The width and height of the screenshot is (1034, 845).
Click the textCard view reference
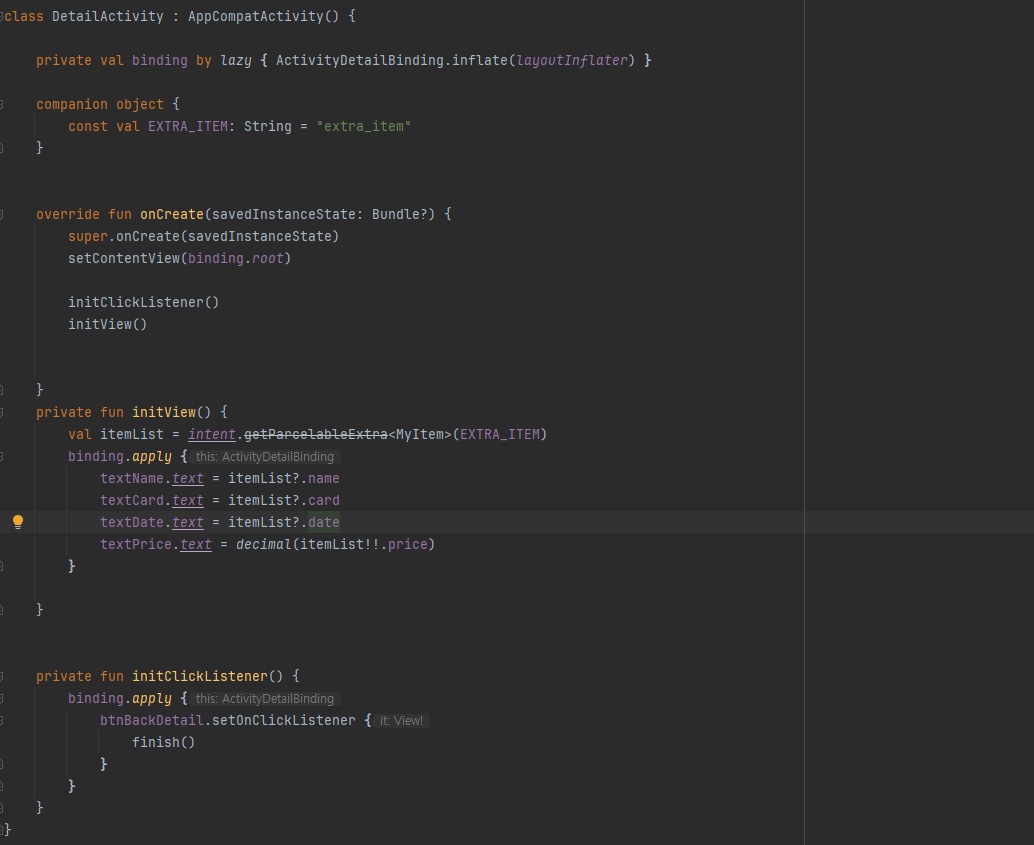(132, 501)
